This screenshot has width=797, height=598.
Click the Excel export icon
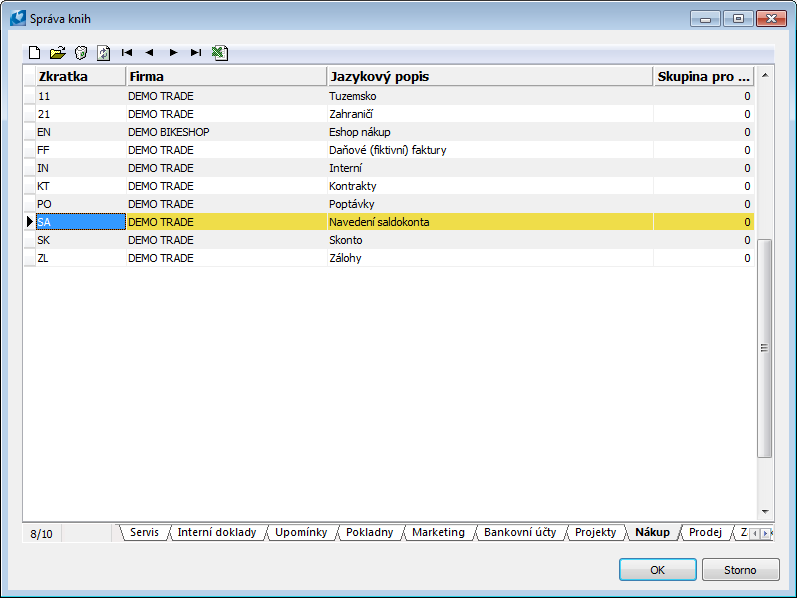point(220,52)
